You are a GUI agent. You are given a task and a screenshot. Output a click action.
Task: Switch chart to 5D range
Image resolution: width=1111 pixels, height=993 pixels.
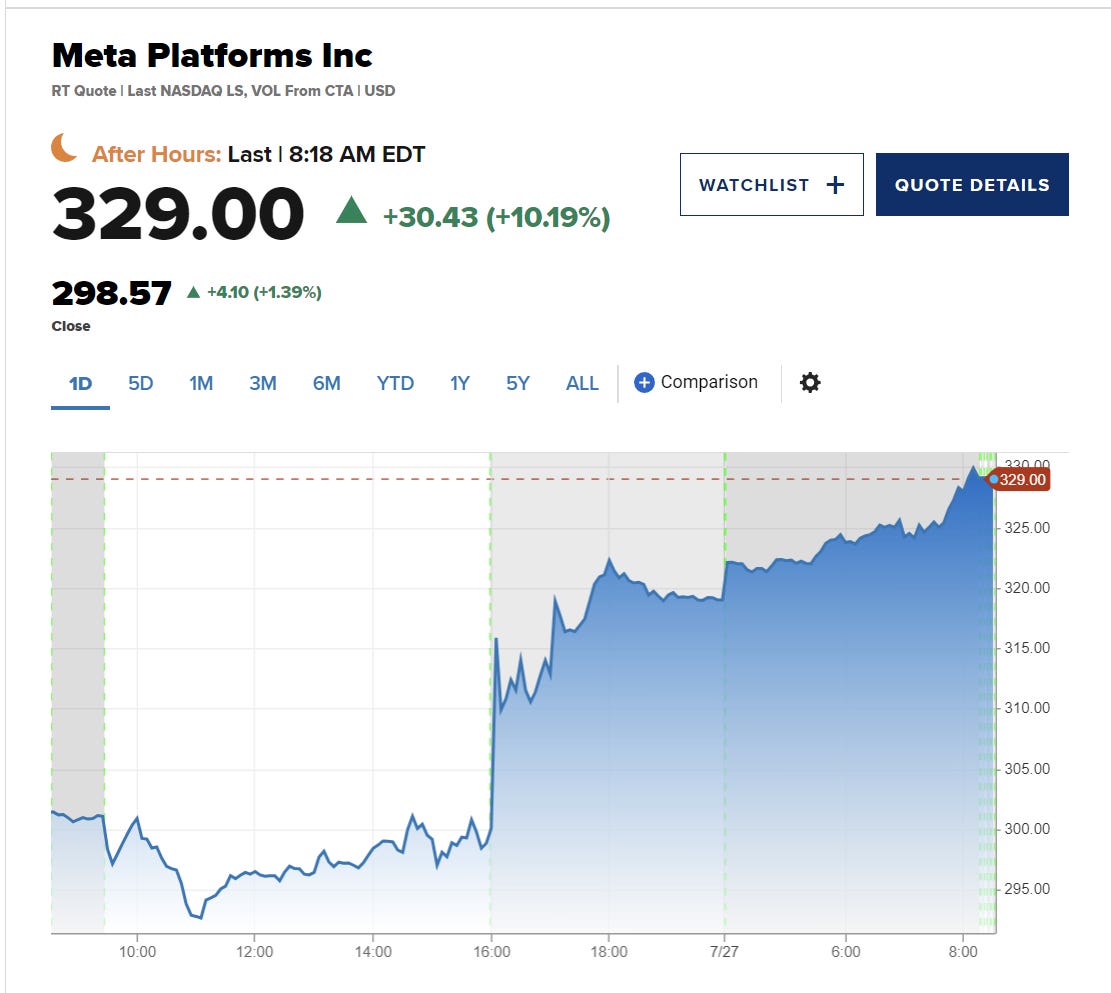141,383
